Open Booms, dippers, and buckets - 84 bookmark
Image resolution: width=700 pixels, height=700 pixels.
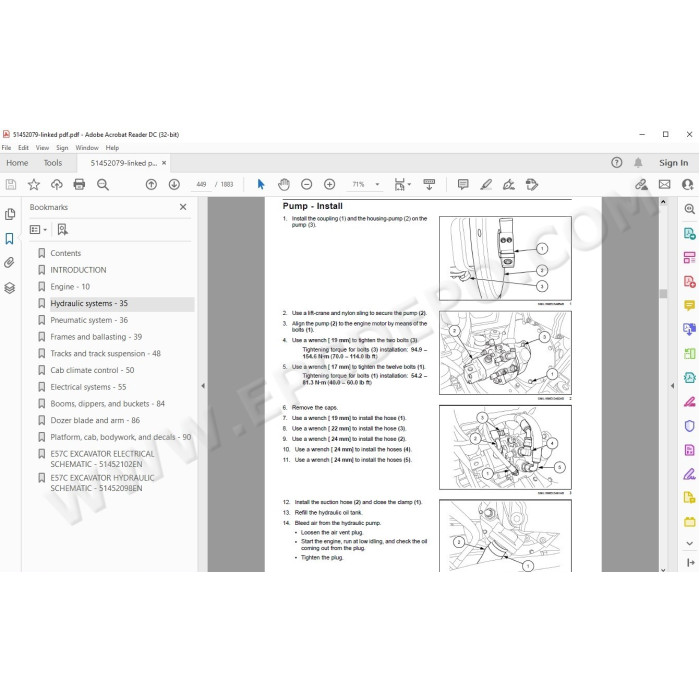point(108,404)
